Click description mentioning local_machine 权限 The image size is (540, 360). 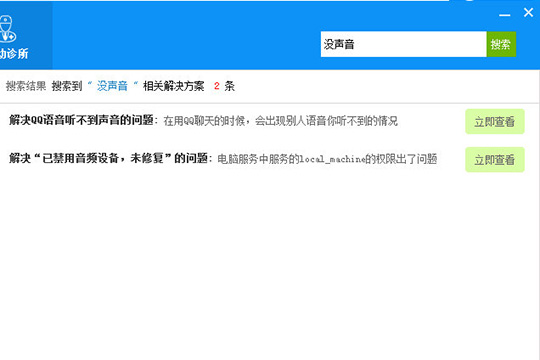pos(327,159)
